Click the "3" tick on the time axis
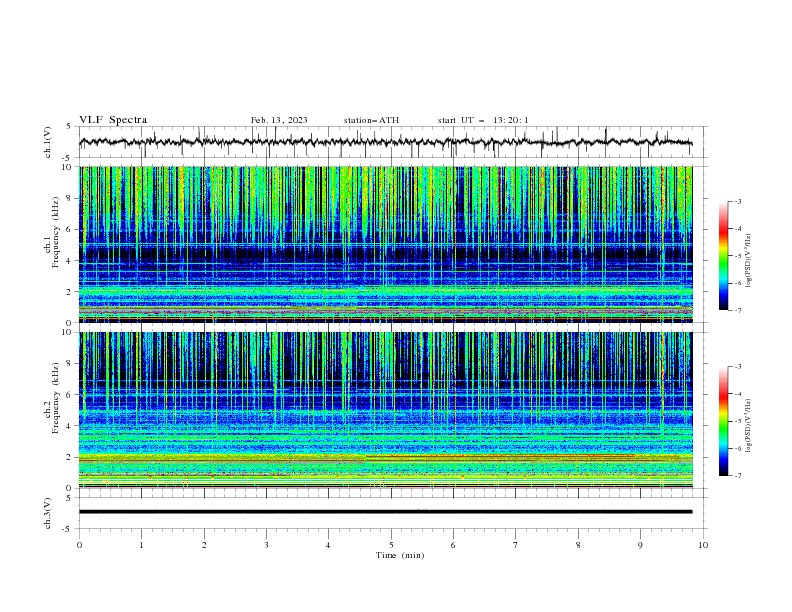Image resolution: width=792 pixels, height=612 pixels. pyautogui.click(x=266, y=545)
